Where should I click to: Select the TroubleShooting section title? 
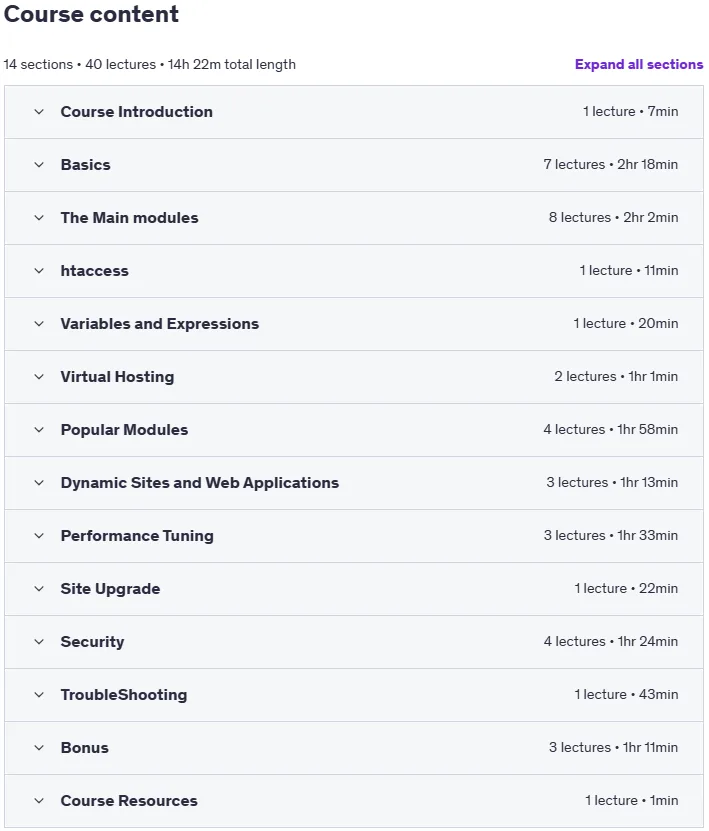[123, 695]
